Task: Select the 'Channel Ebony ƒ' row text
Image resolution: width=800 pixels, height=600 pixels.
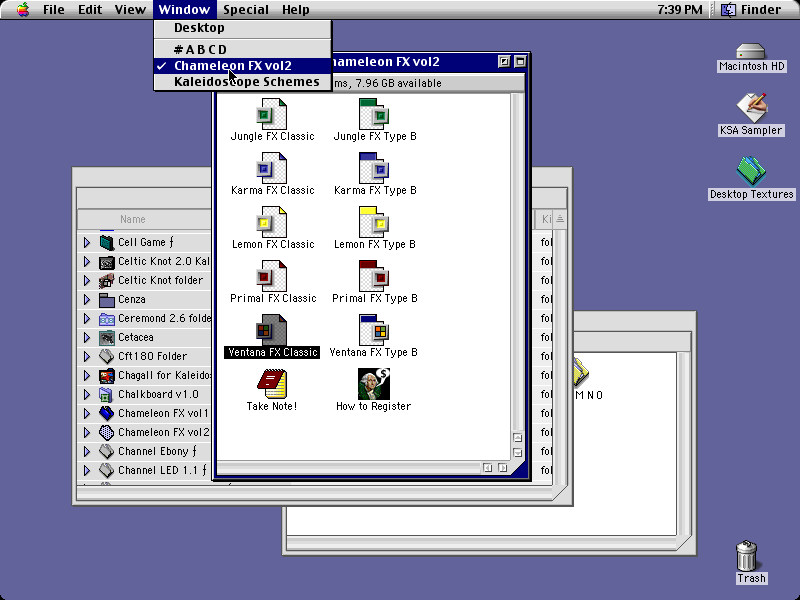Action: point(157,452)
